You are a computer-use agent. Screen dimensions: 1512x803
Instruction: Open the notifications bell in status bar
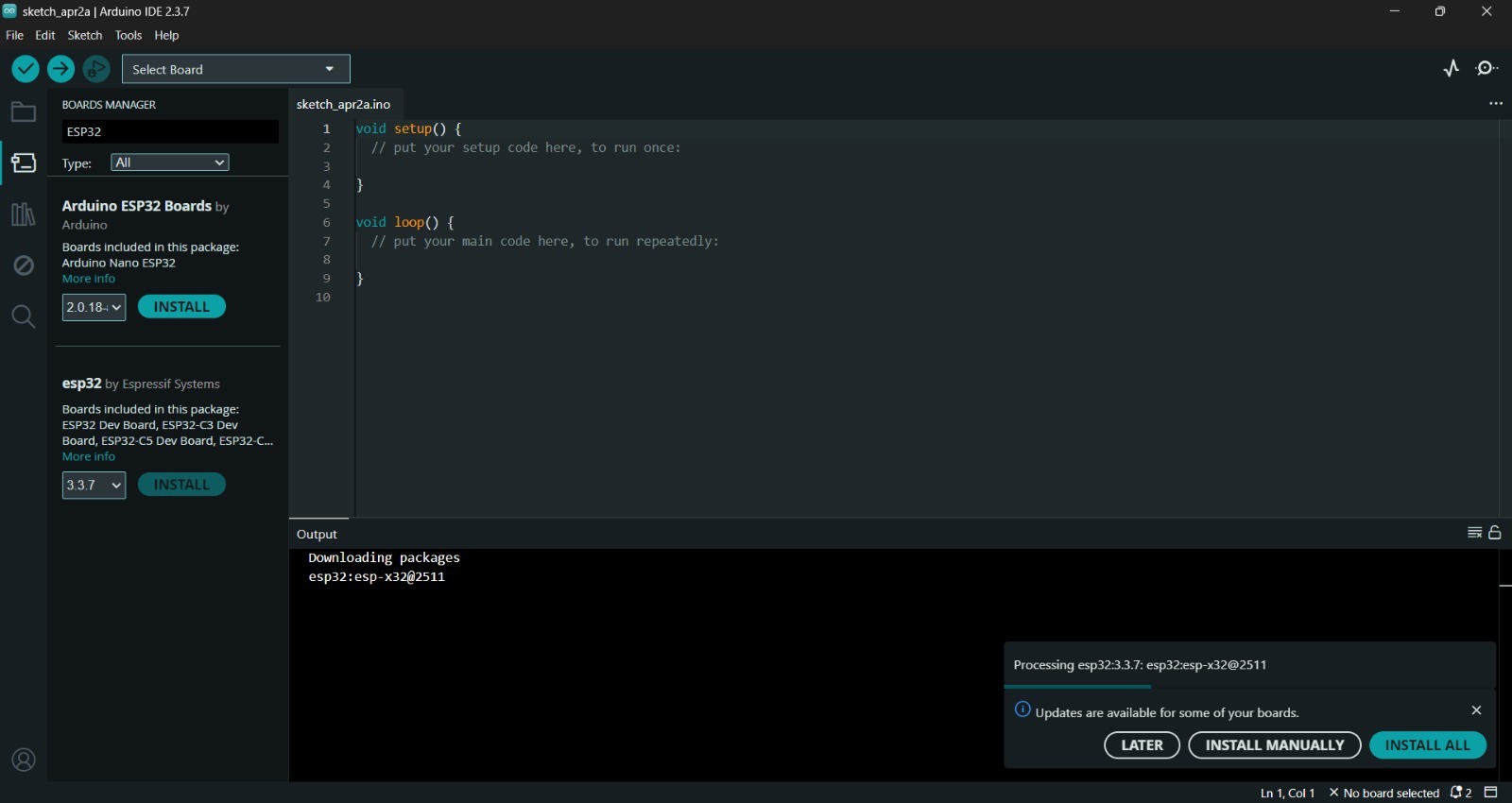pos(1461,793)
